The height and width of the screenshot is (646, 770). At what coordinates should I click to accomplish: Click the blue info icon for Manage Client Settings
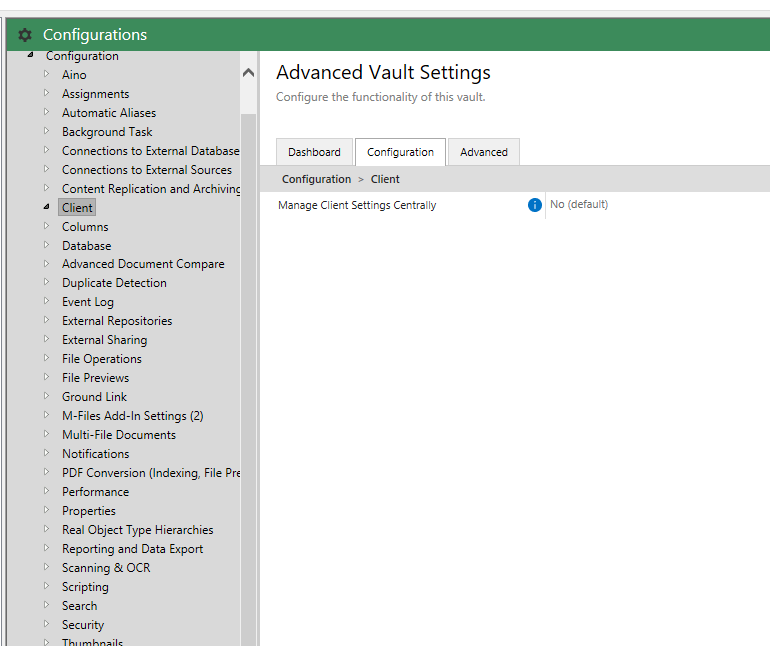(x=534, y=205)
